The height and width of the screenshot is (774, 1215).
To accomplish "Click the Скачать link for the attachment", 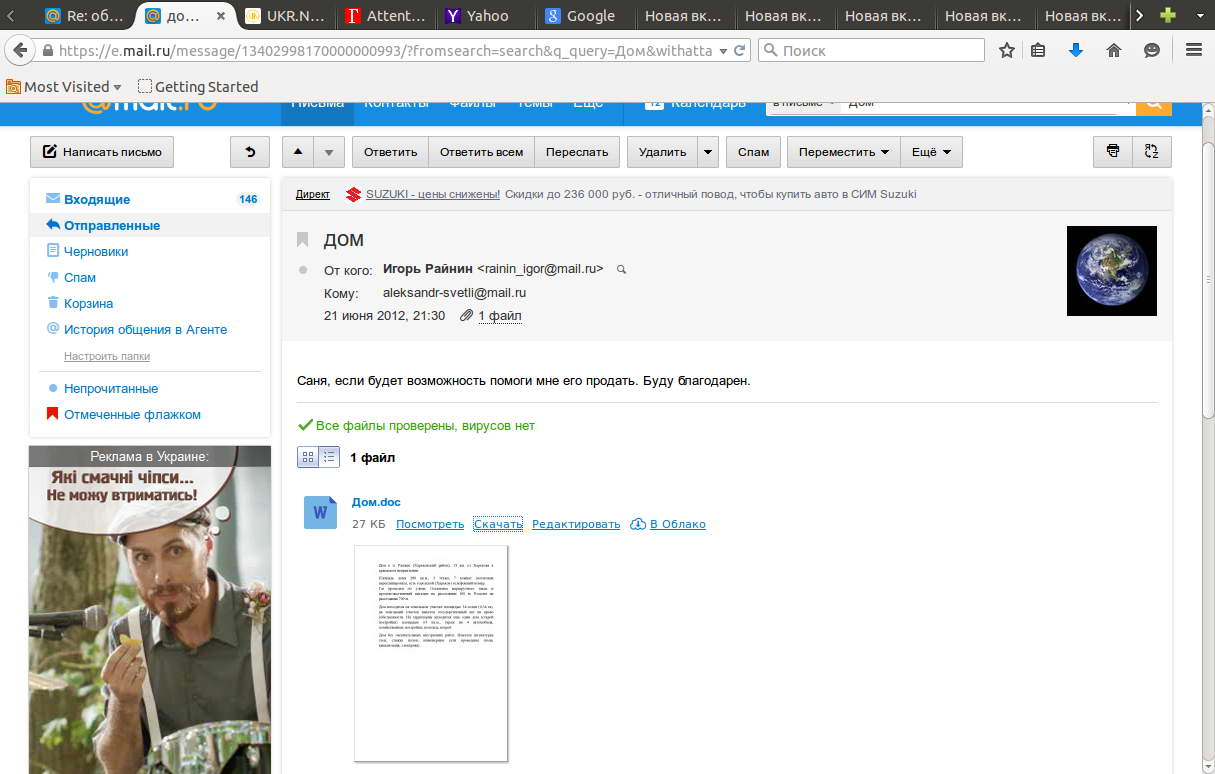I will (x=498, y=524).
